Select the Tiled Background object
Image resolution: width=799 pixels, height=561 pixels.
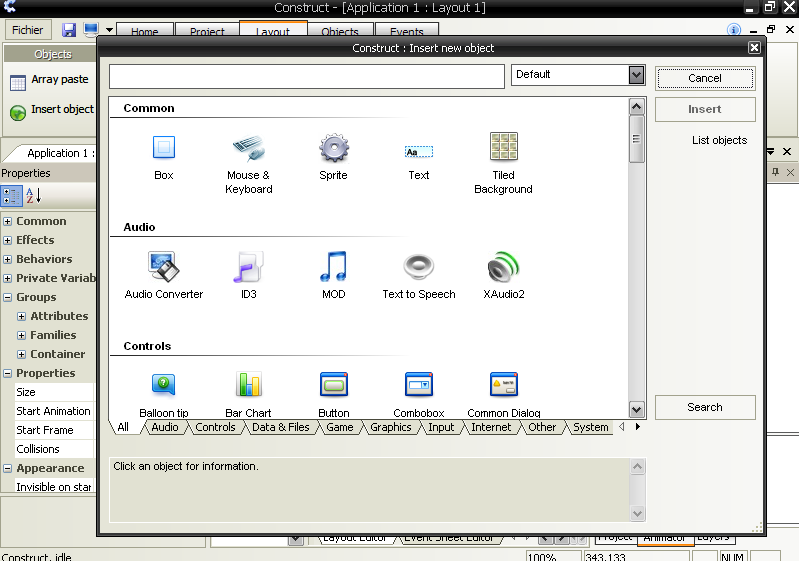503,146
